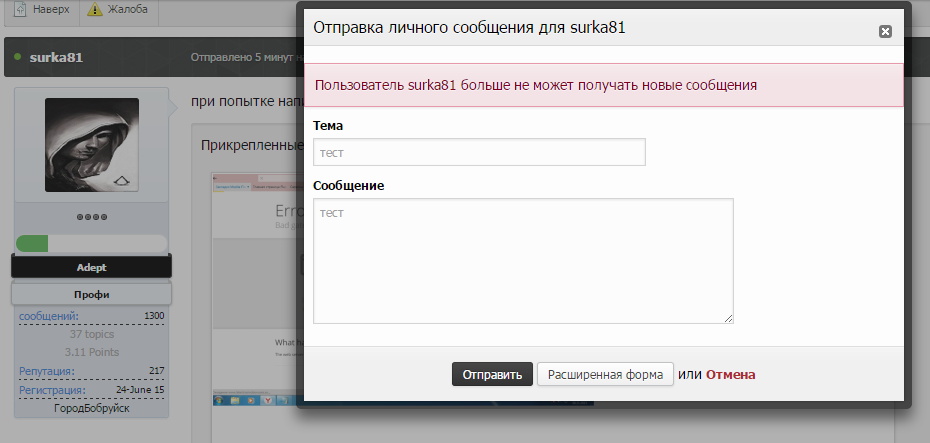Click the green online status dot
930x443 pixels.
(17, 57)
